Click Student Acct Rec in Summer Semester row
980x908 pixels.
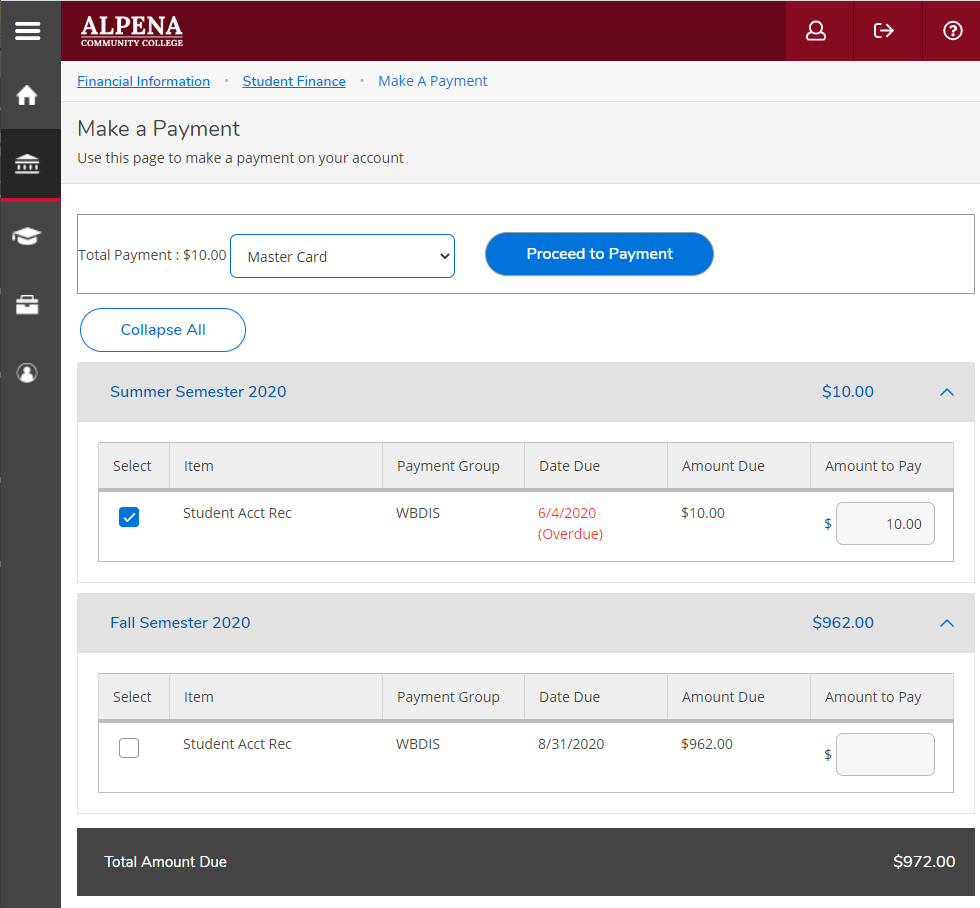pos(237,513)
